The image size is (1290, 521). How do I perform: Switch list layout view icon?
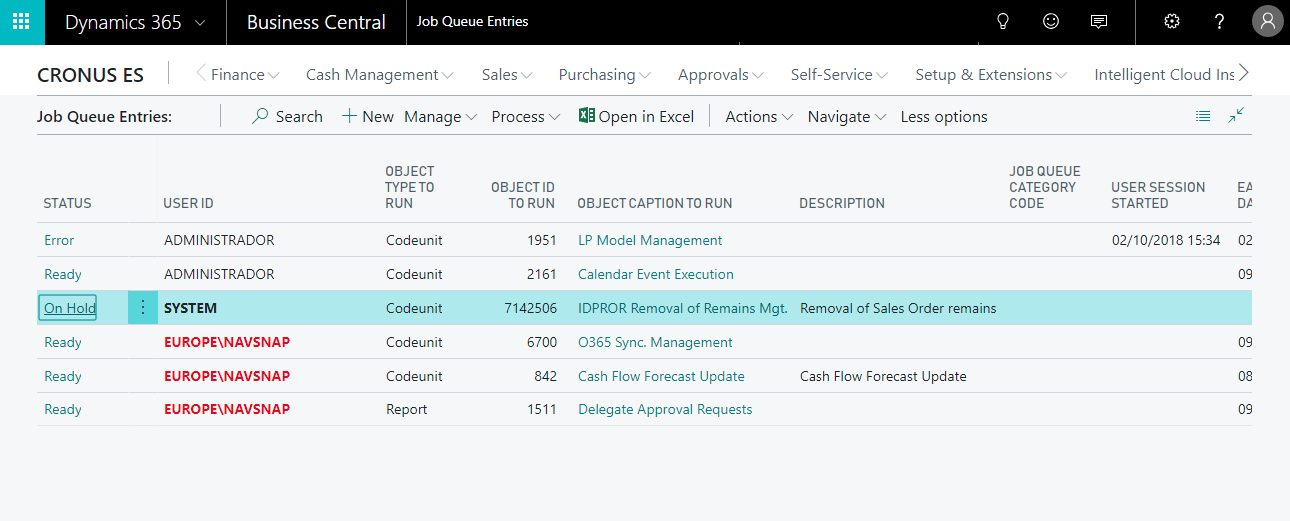pos(1203,116)
